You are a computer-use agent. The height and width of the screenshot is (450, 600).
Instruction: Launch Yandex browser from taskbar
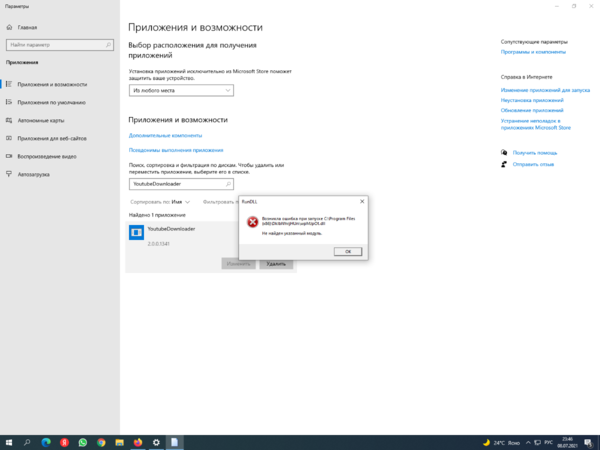64,443
